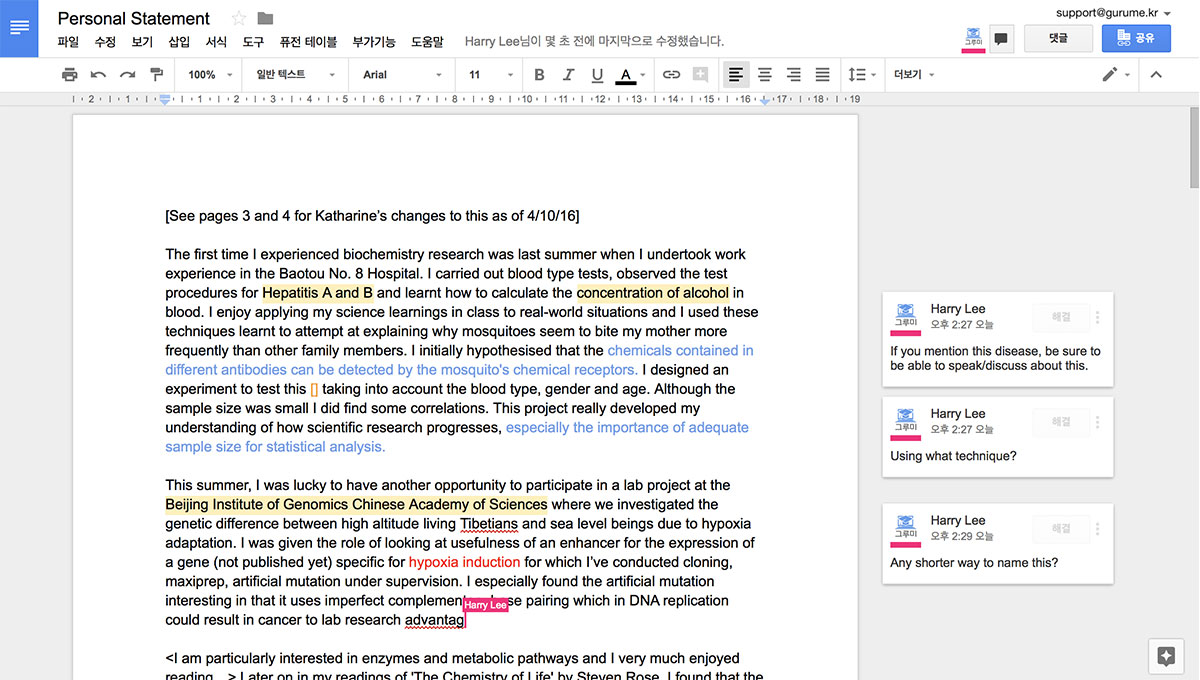Open the chat bubble icon
Viewport: 1200px width, 680px height.
tap(1001, 39)
